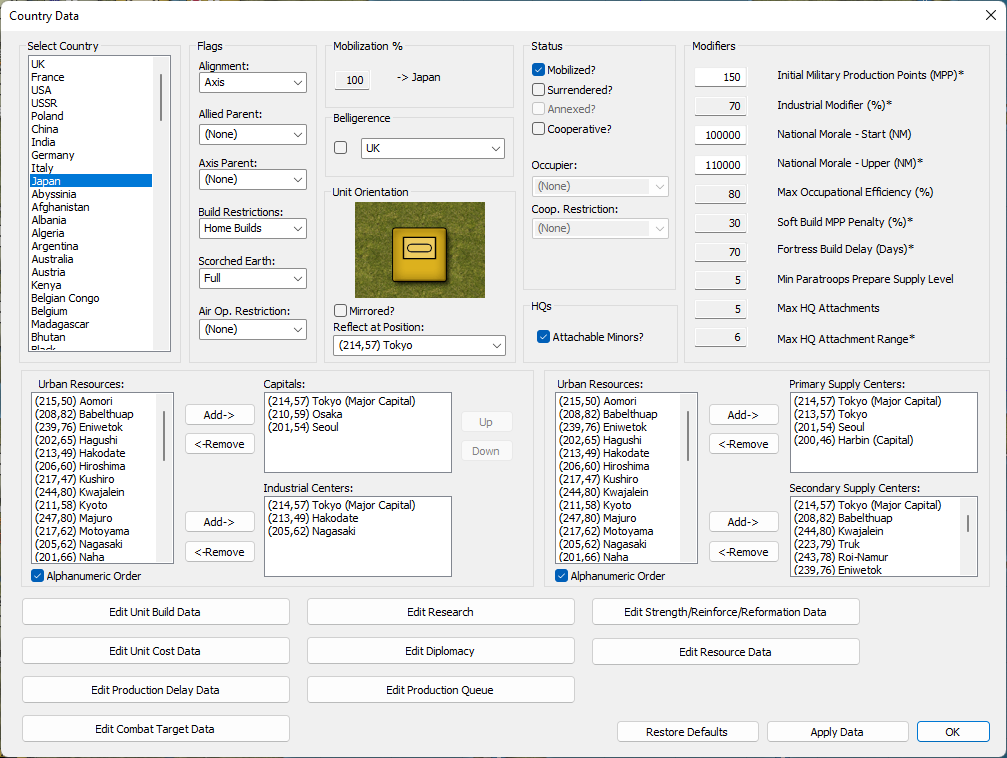The width and height of the screenshot is (1007, 758).
Task: Expand the Scorched Earth dropdown
Action: coord(252,278)
